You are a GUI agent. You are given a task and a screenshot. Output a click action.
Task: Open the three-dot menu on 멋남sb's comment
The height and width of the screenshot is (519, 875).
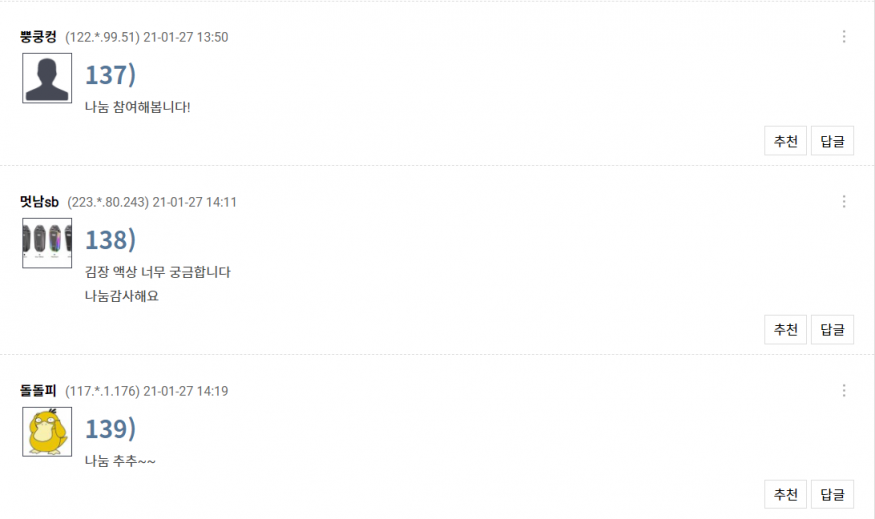(844, 201)
